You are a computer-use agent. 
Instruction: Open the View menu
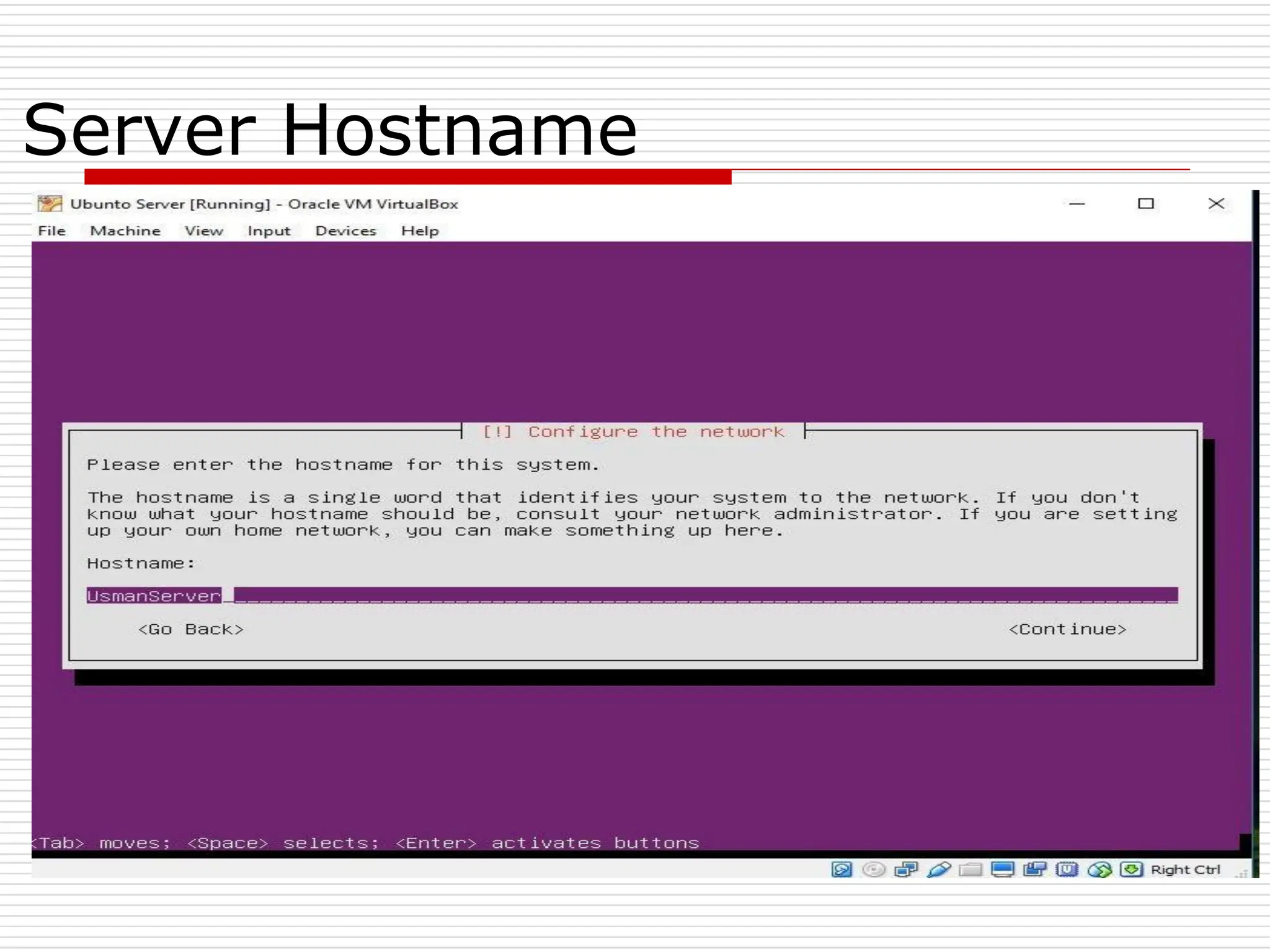204,231
